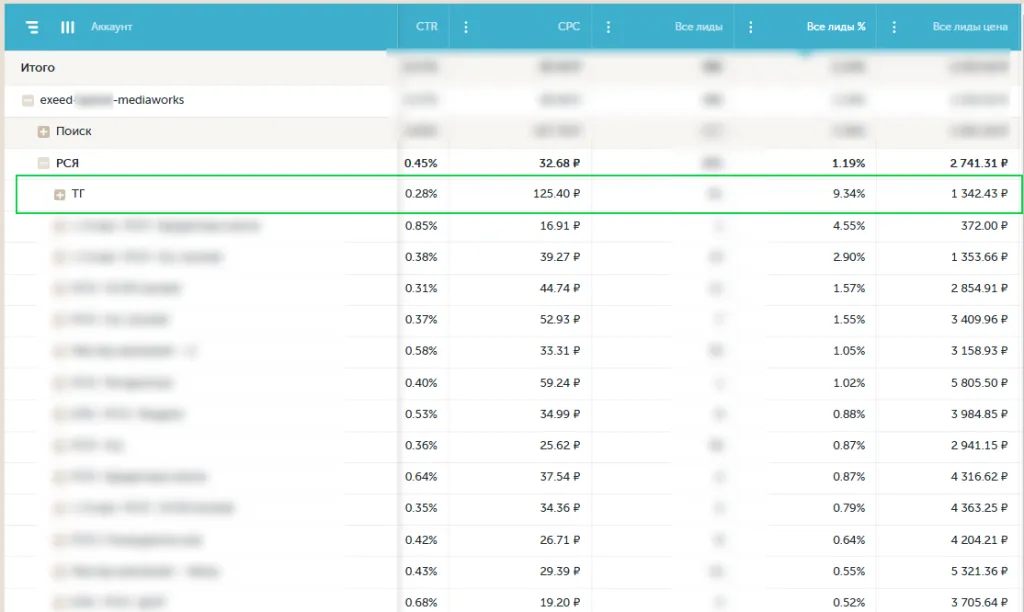1024x612 pixels.
Task: Click the Аккаунт column header
Action: point(112,27)
